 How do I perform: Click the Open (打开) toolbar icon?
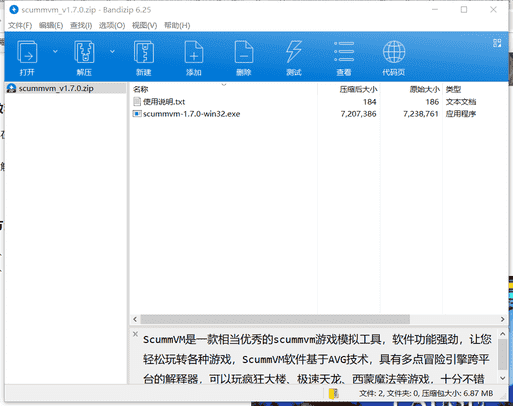click(x=27, y=52)
